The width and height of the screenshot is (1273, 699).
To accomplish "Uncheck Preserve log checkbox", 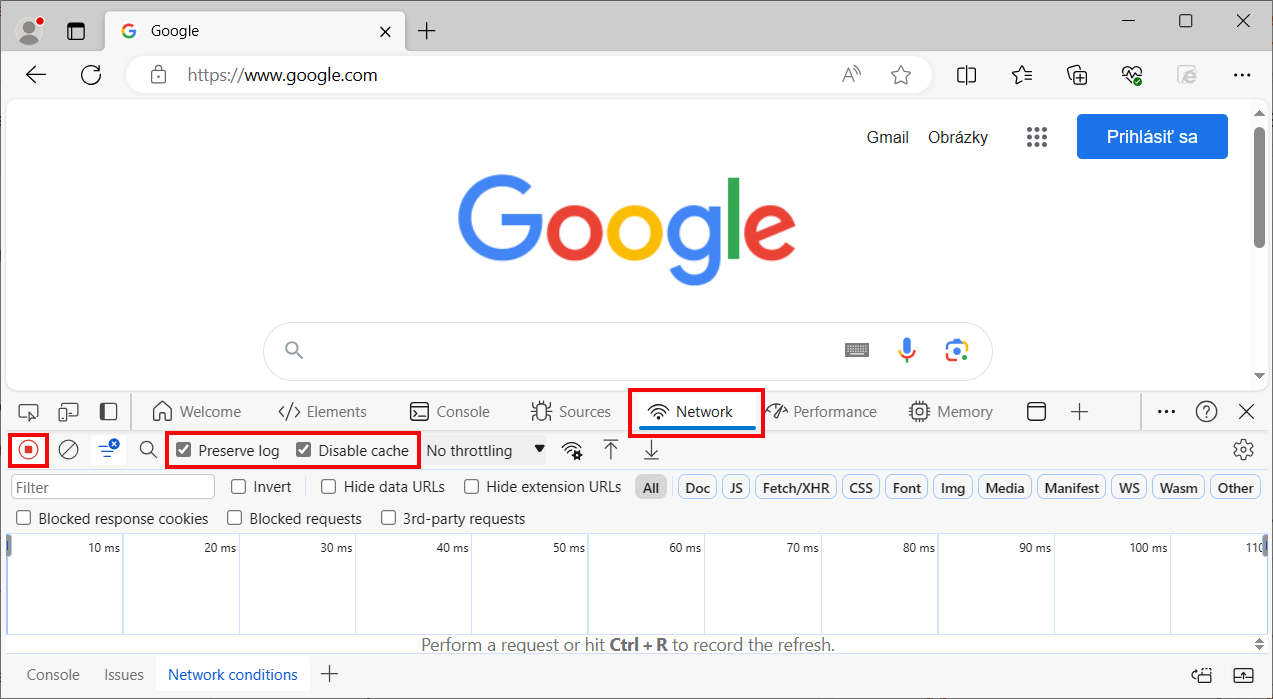I will click(x=183, y=450).
